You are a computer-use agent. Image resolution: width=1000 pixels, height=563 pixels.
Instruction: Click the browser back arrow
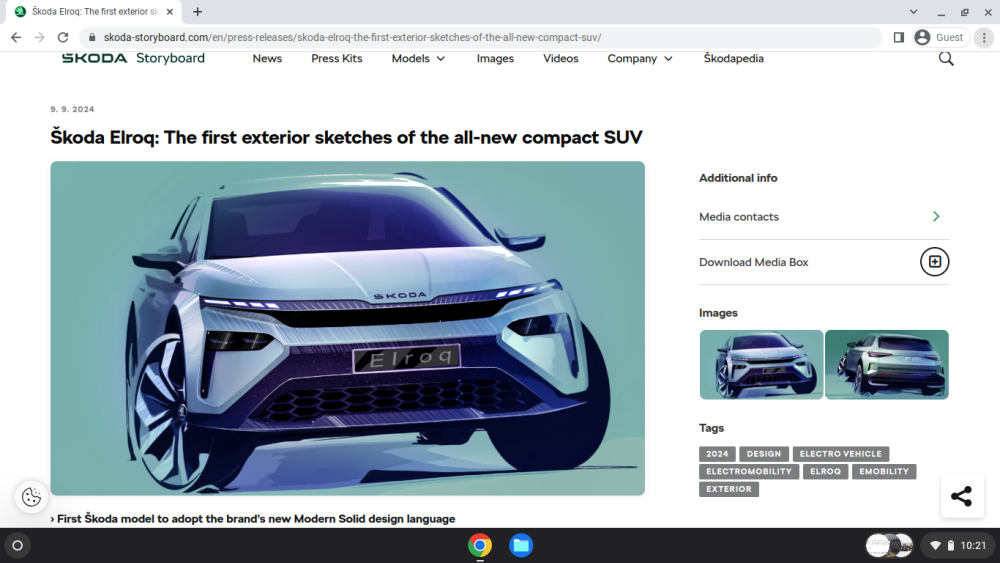coord(16,38)
